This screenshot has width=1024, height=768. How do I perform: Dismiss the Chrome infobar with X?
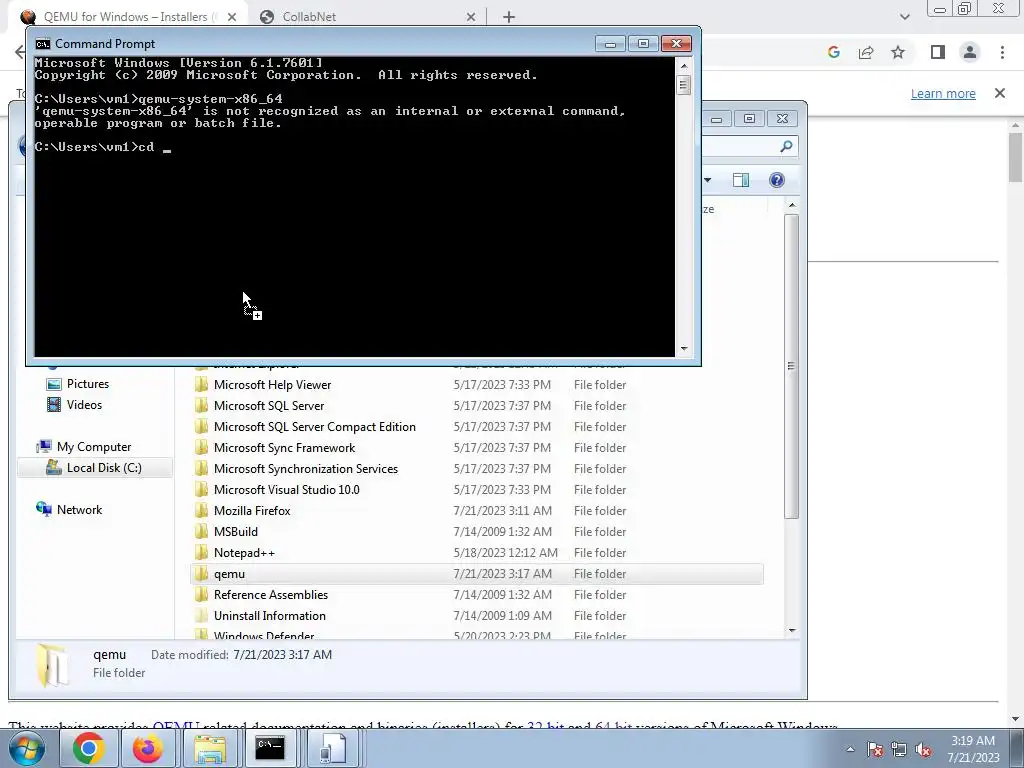[1000, 93]
